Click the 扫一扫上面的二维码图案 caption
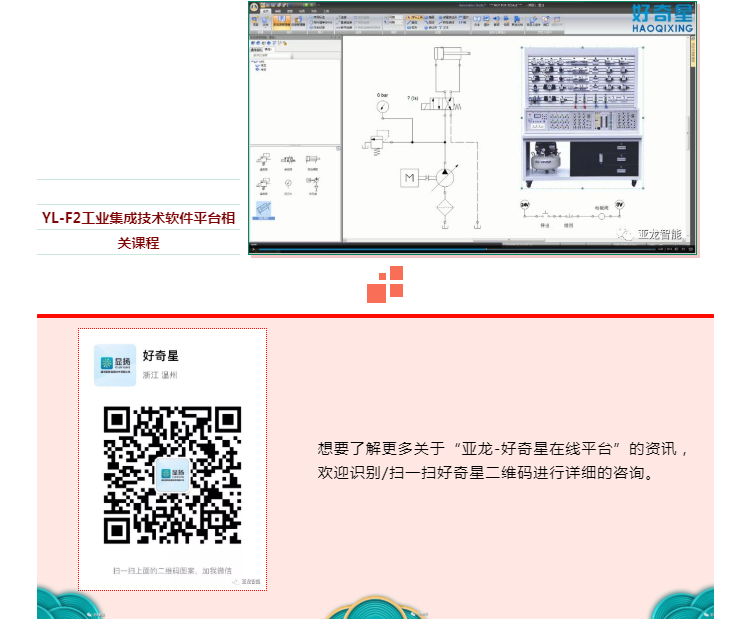This screenshot has height=638, width=742. (x=172, y=571)
